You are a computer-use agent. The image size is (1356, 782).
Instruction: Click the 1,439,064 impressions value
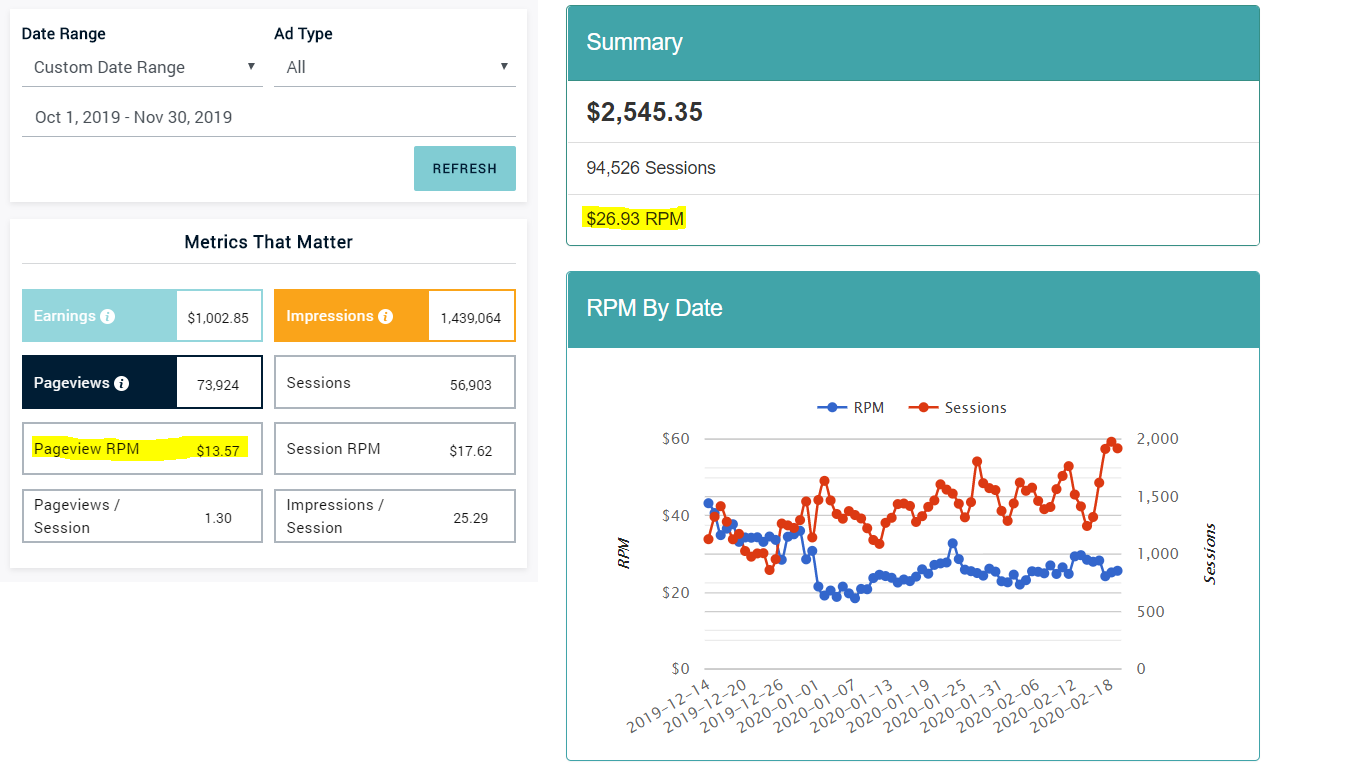click(x=471, y=318)
